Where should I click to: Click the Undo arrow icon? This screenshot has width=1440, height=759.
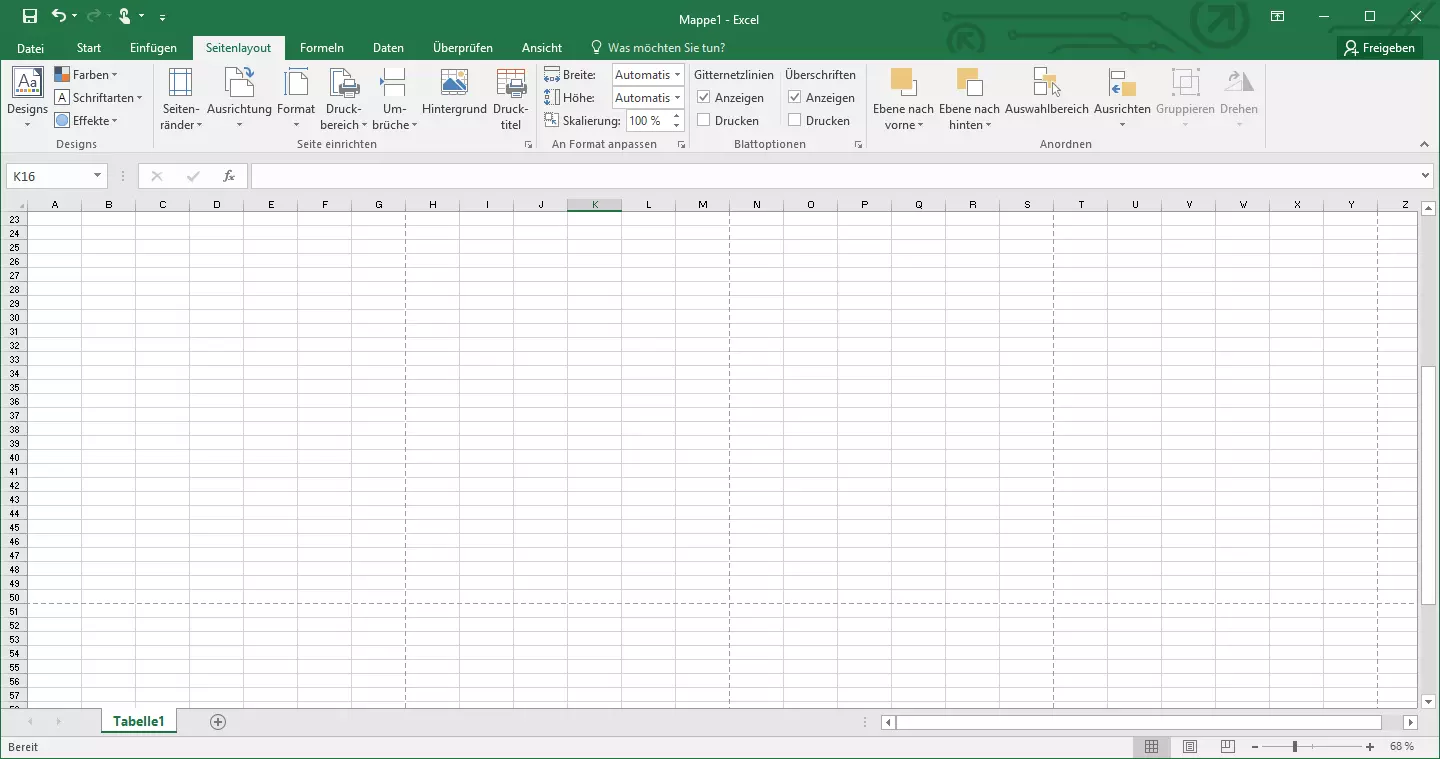click(58, 16)
